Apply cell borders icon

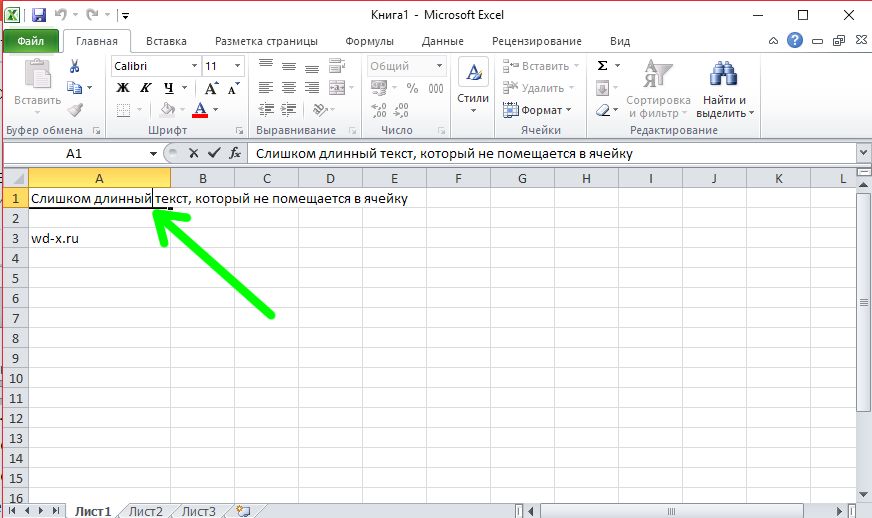click(x=123, y=110)
